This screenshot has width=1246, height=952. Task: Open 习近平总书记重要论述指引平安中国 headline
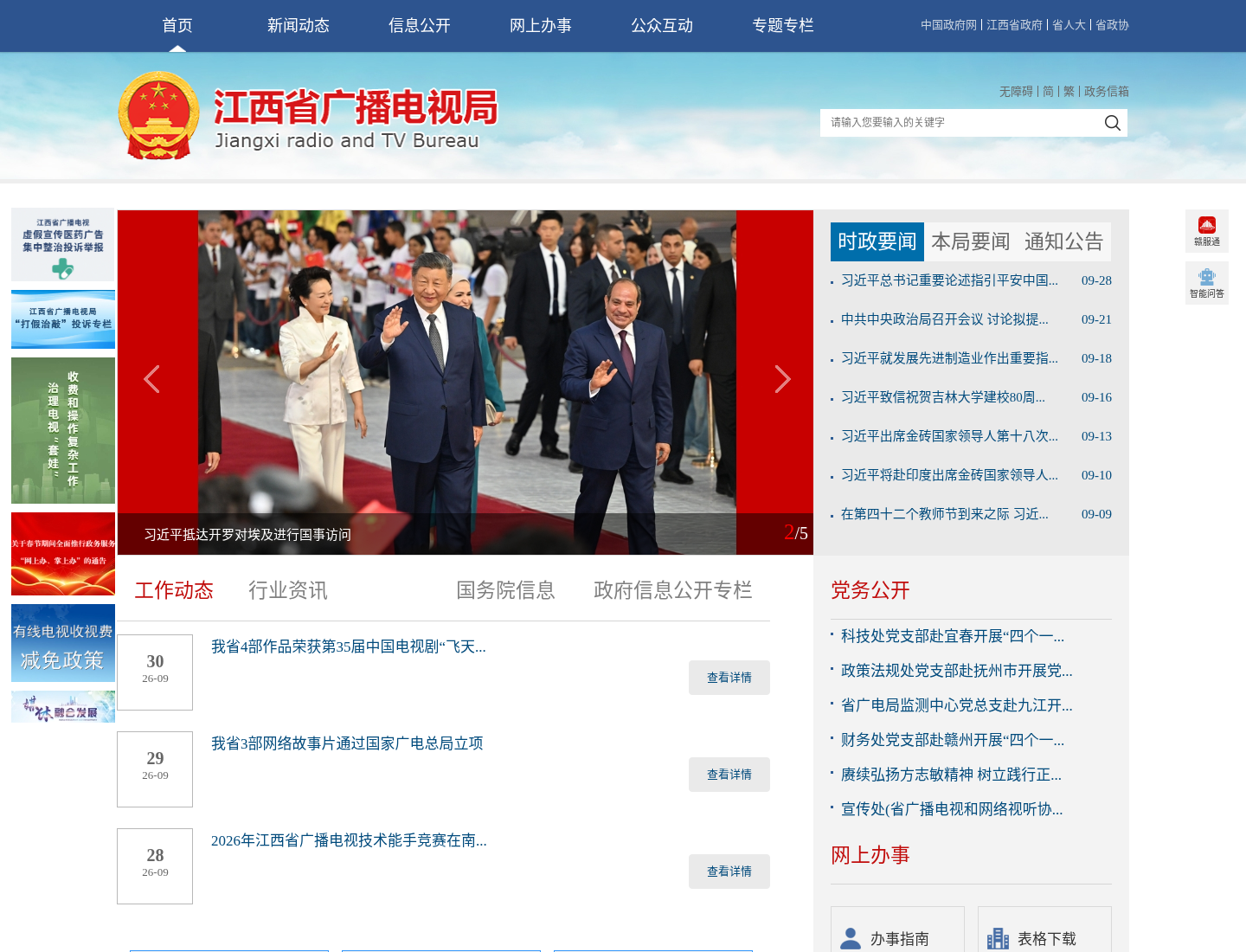point(949,280)
